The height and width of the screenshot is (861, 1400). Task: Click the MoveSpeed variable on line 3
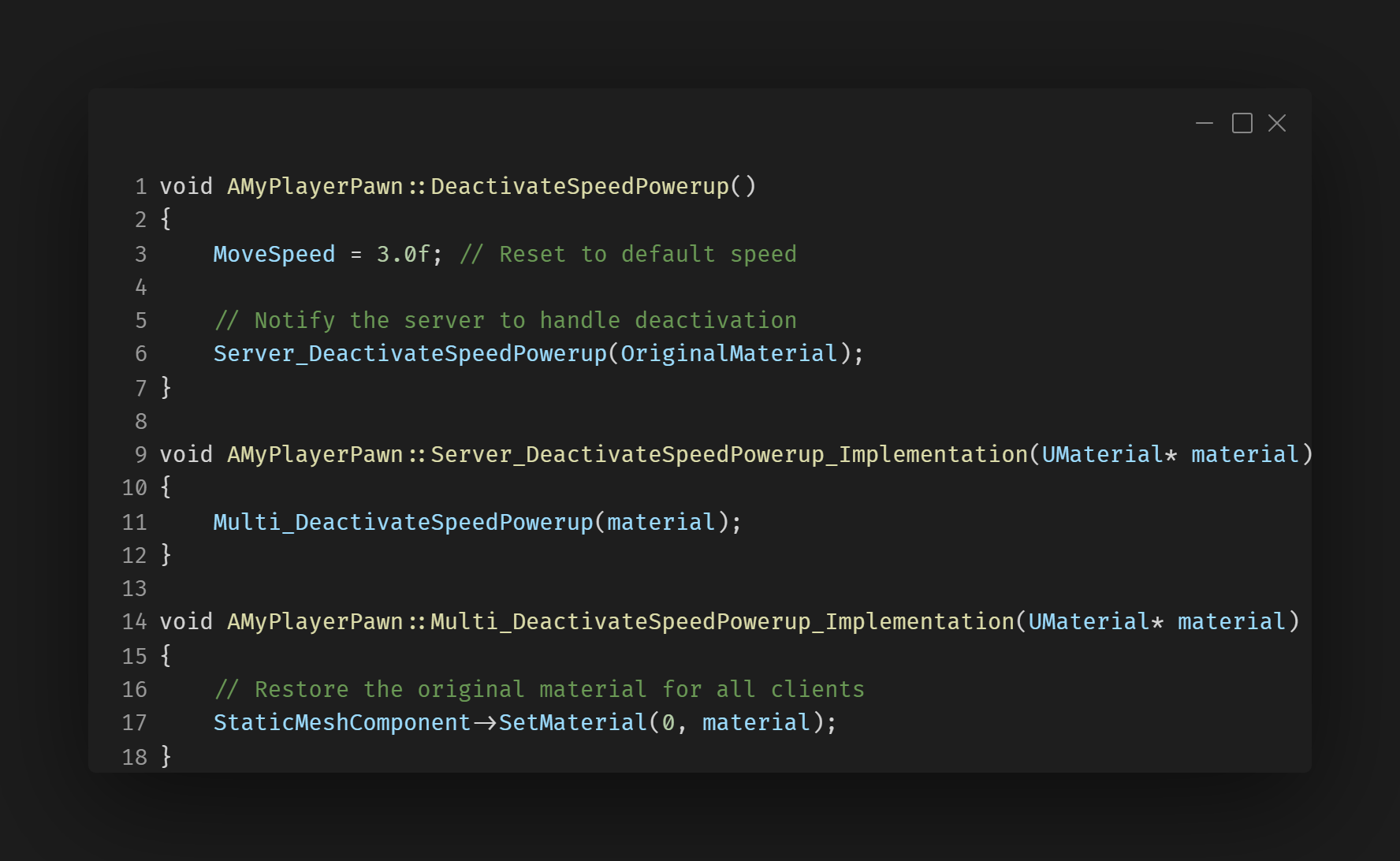274,255
